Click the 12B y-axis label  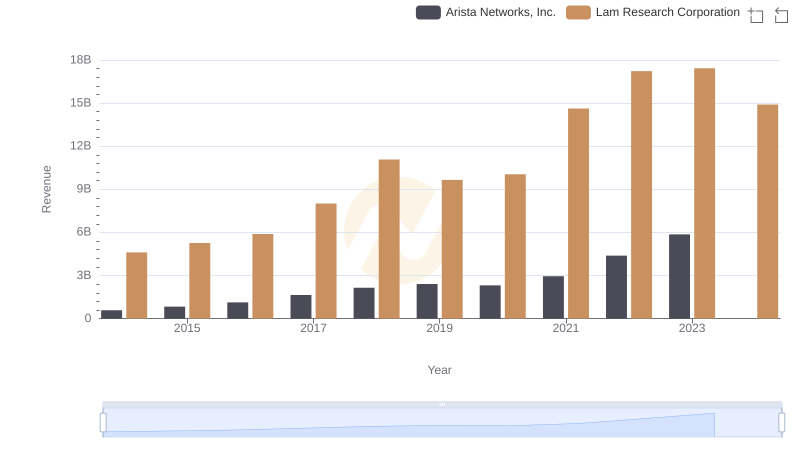pyautogui.click(x=81, y=146)
